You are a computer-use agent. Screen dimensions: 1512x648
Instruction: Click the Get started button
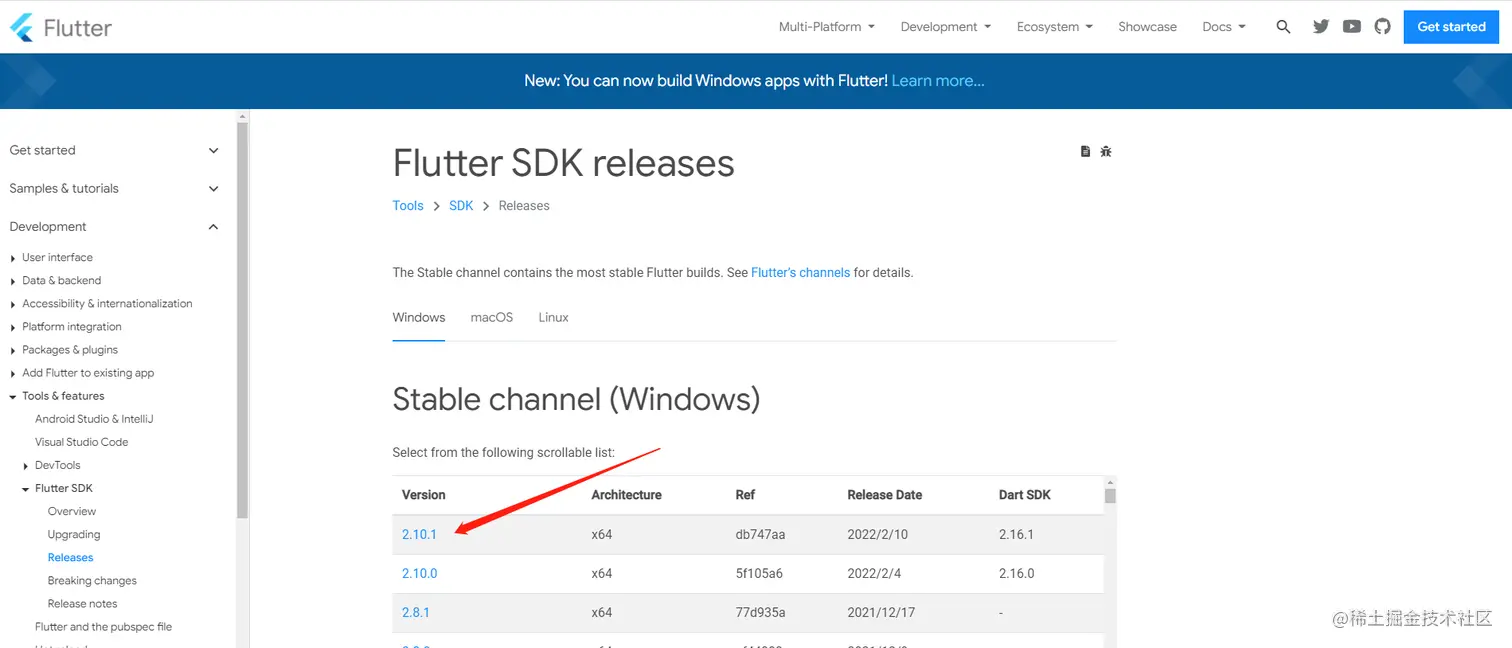(x=1451, y=27)
